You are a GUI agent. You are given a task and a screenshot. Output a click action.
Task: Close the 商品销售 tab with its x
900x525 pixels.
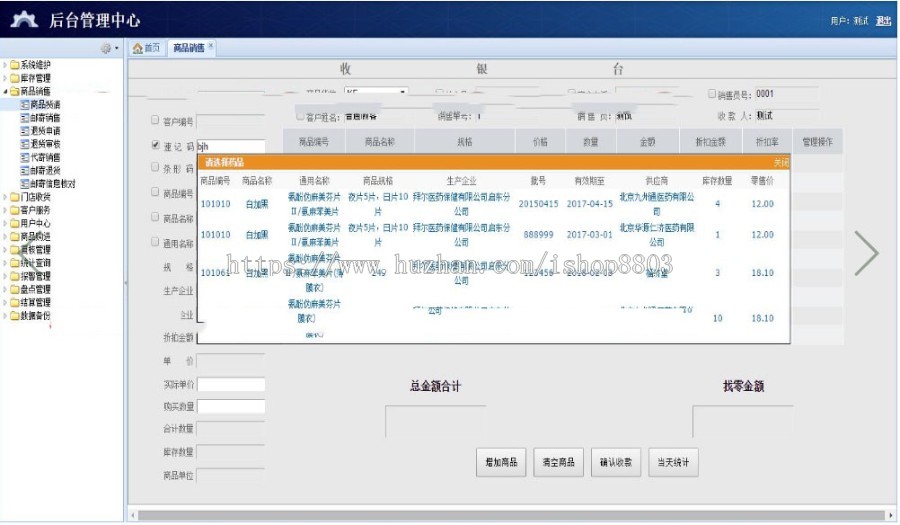pyautogui.click(x=211, y=46)
